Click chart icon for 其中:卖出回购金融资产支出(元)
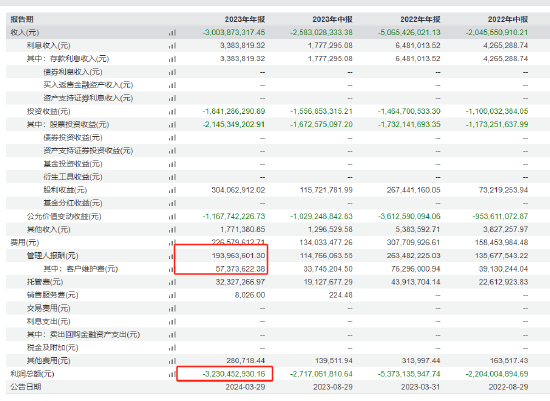The image size is (550, 401). [172, 335]
